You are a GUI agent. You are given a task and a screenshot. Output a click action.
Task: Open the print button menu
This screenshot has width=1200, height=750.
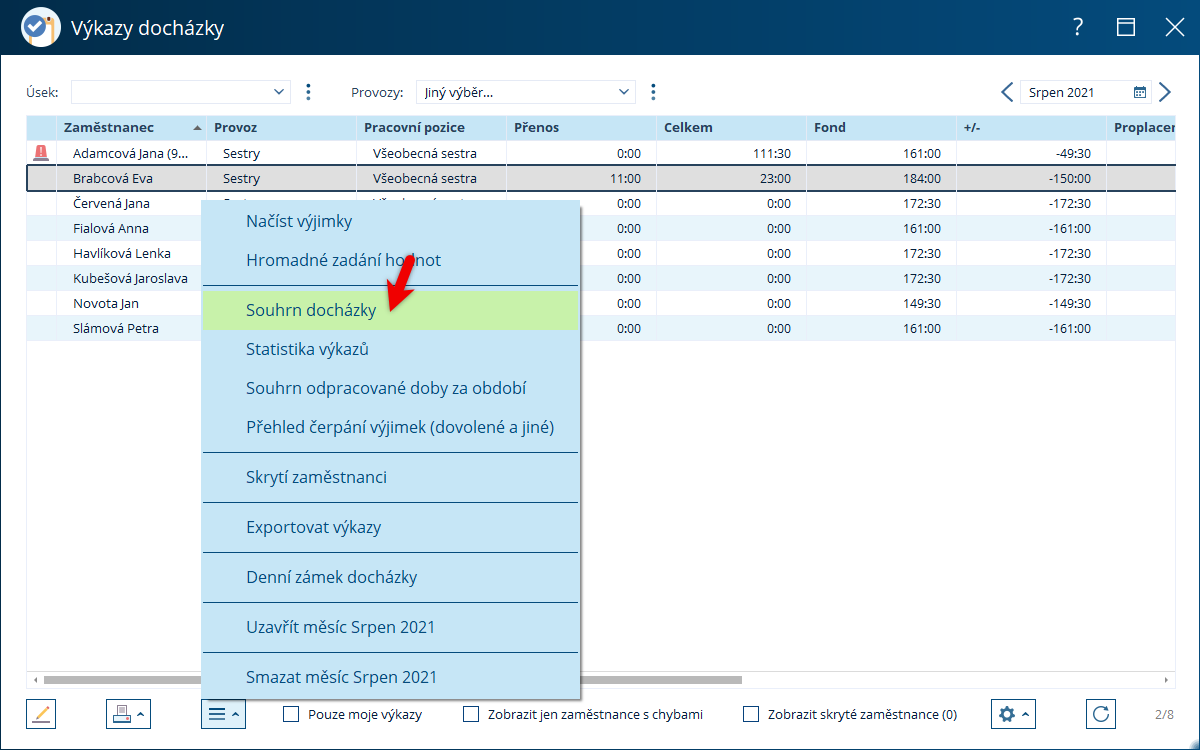128,714
